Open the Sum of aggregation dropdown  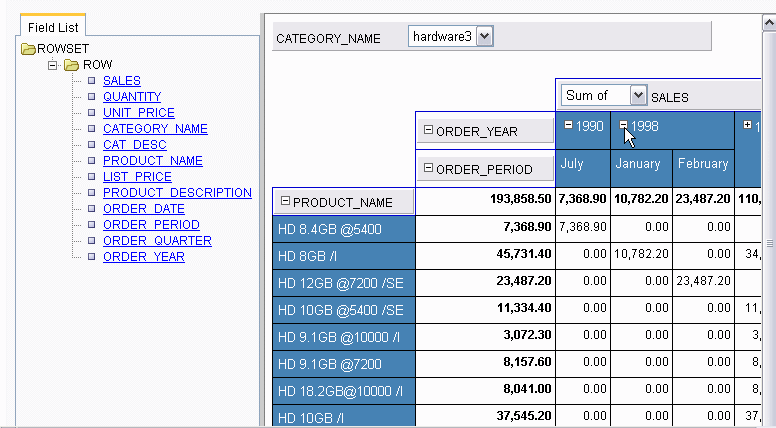[637, 95]
